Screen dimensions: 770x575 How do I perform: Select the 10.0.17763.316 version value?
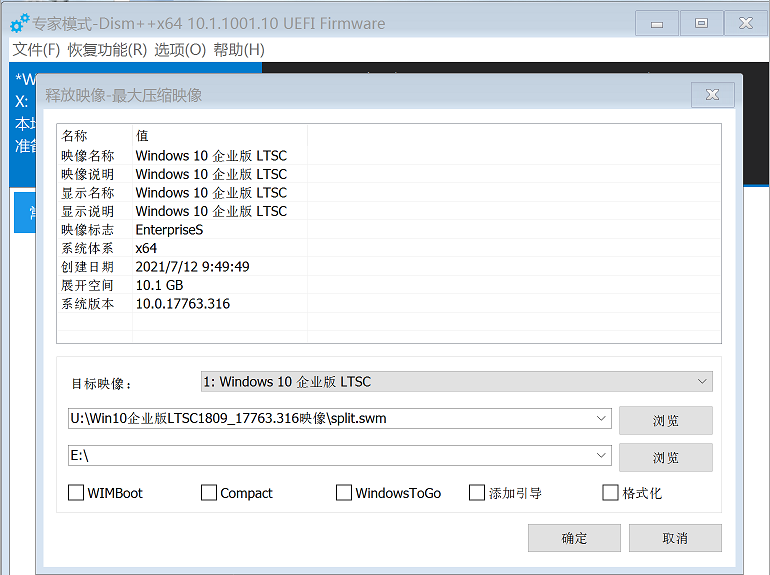pyautogui.click(x=183, y=304)
